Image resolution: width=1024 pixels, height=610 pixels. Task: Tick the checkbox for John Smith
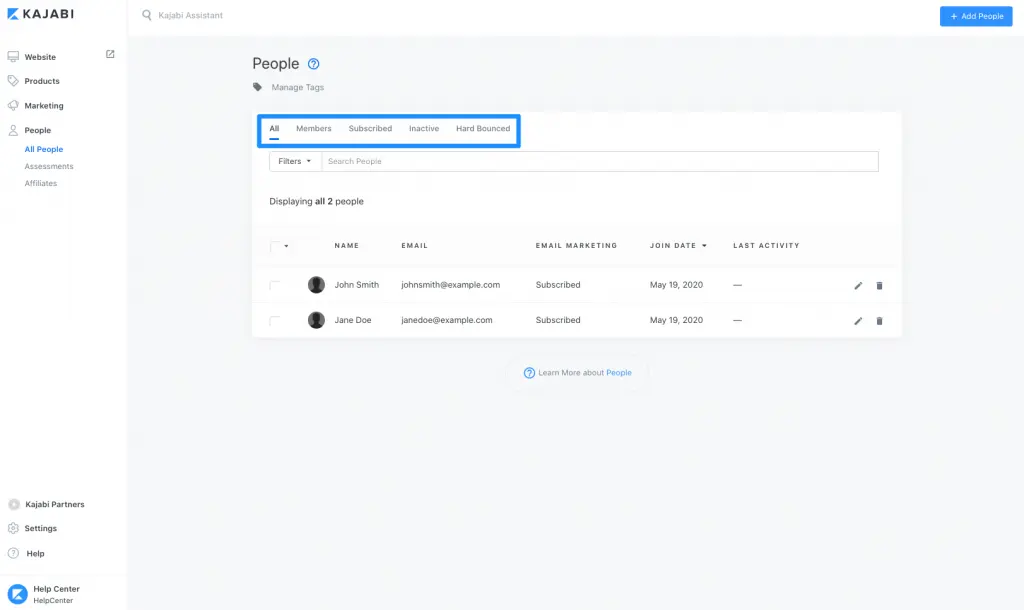click(x=275, y=286)
